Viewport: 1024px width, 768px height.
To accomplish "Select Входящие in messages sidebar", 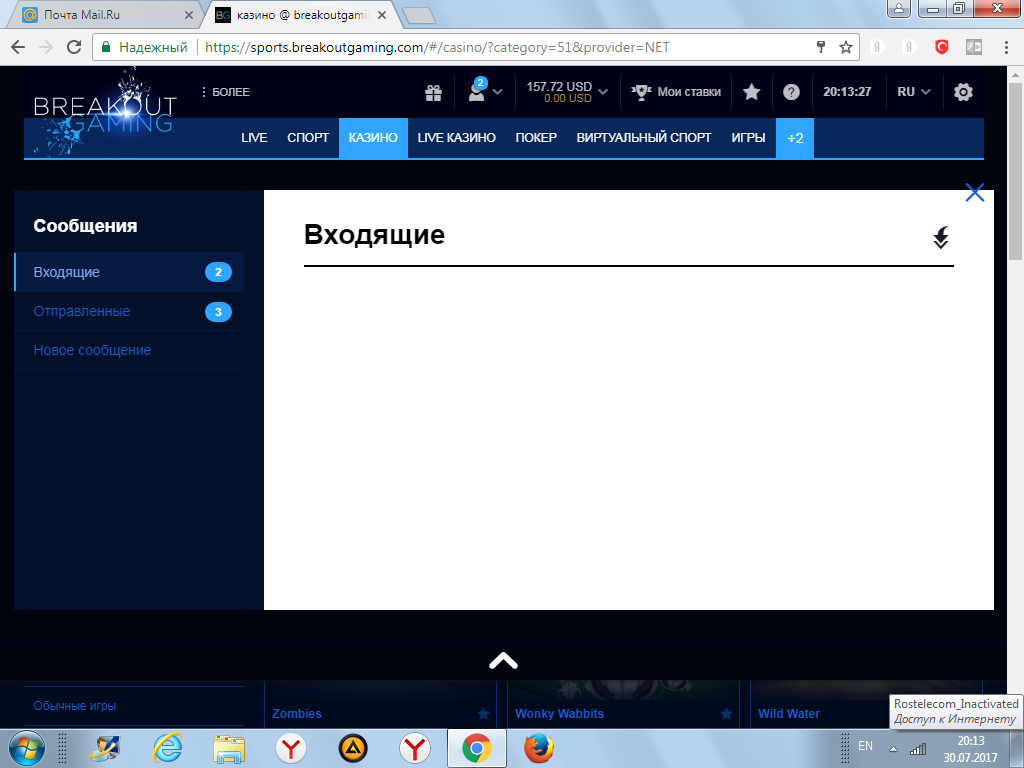I will 129,272.
